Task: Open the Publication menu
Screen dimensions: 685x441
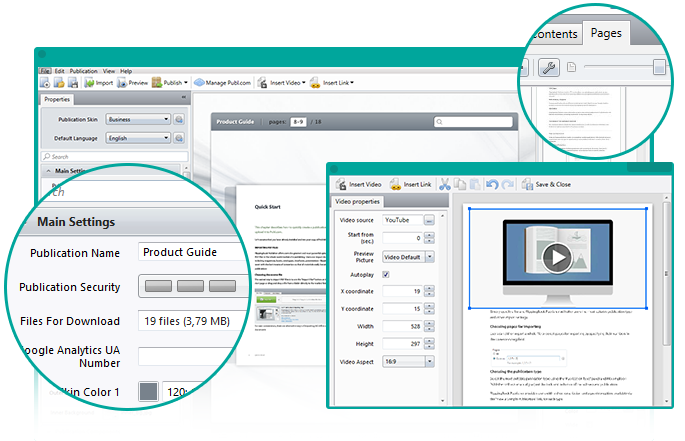Action: coord(83,71)
